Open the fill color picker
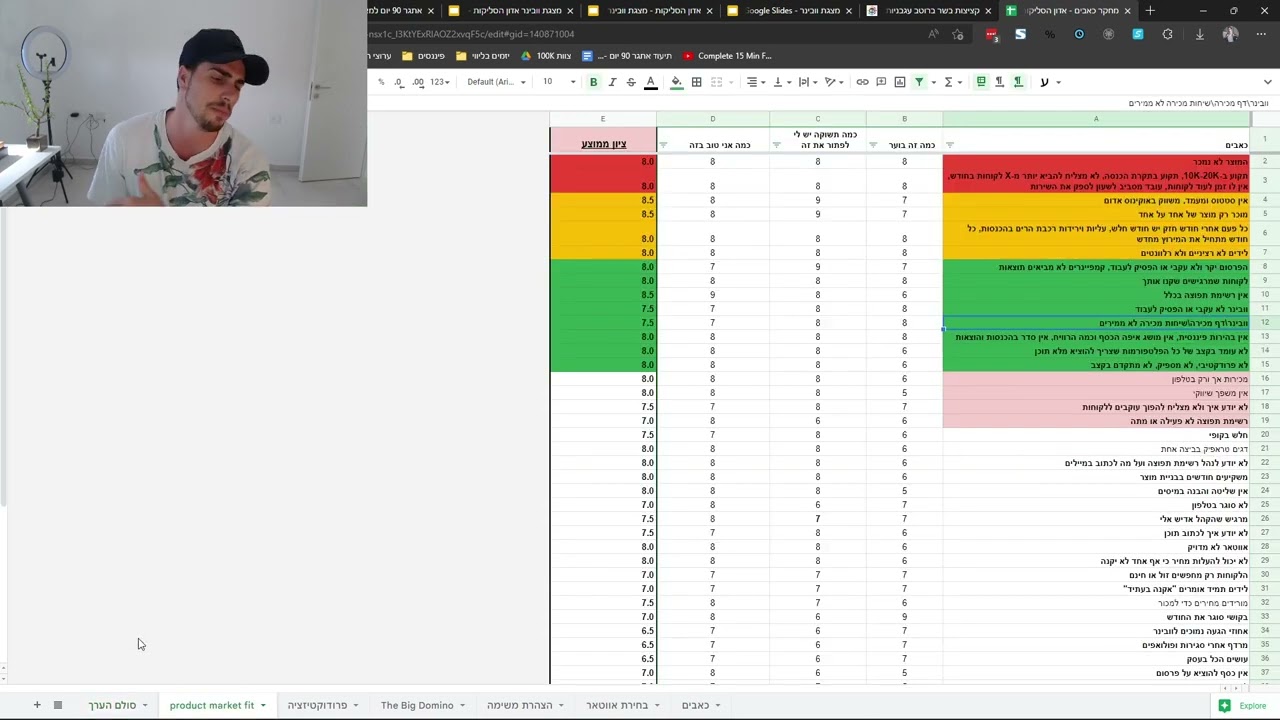Viewport: 1280px width, 720px height. click(677, 82)
